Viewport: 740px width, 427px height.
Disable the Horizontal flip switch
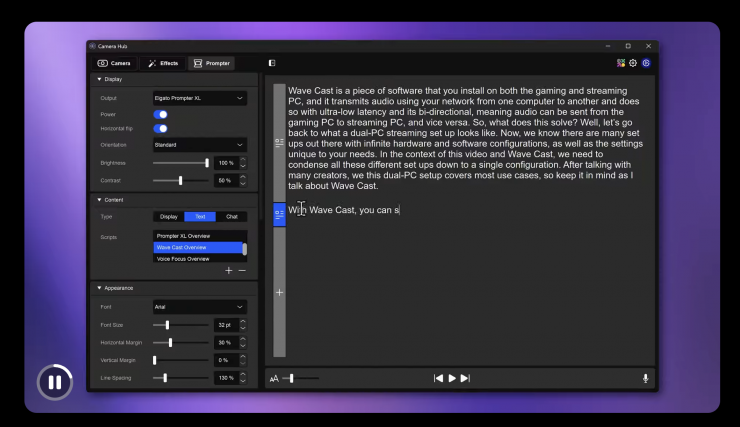[x=160, y=129]
